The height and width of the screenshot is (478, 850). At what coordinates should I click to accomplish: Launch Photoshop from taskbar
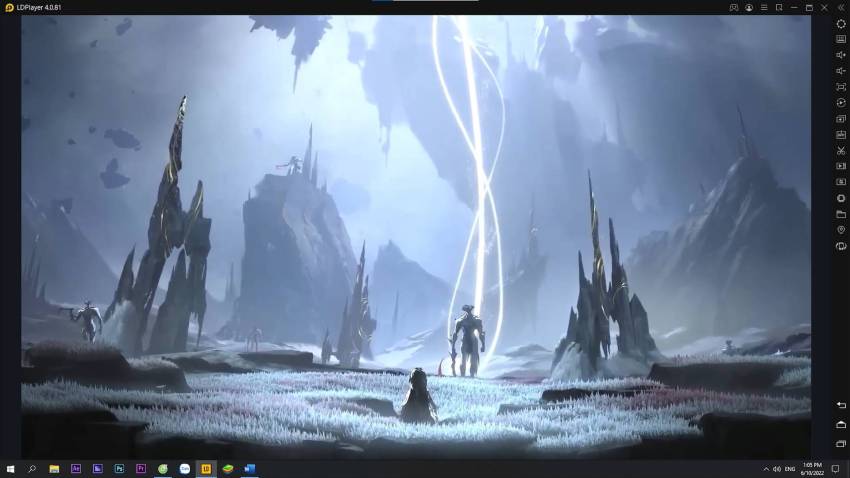tap(119, 469)
